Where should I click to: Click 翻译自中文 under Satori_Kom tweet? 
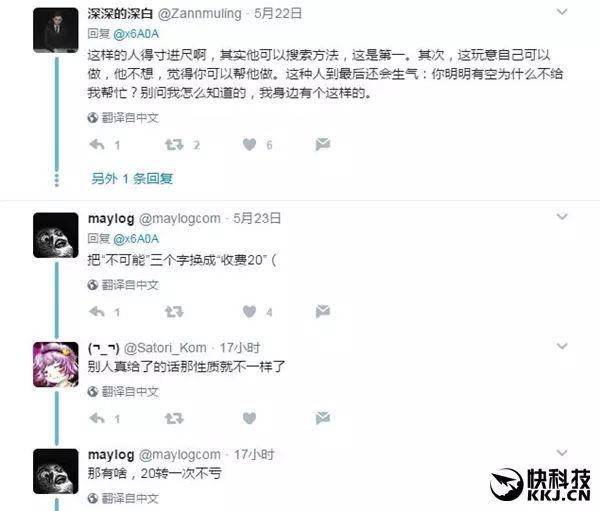[130, 392]
